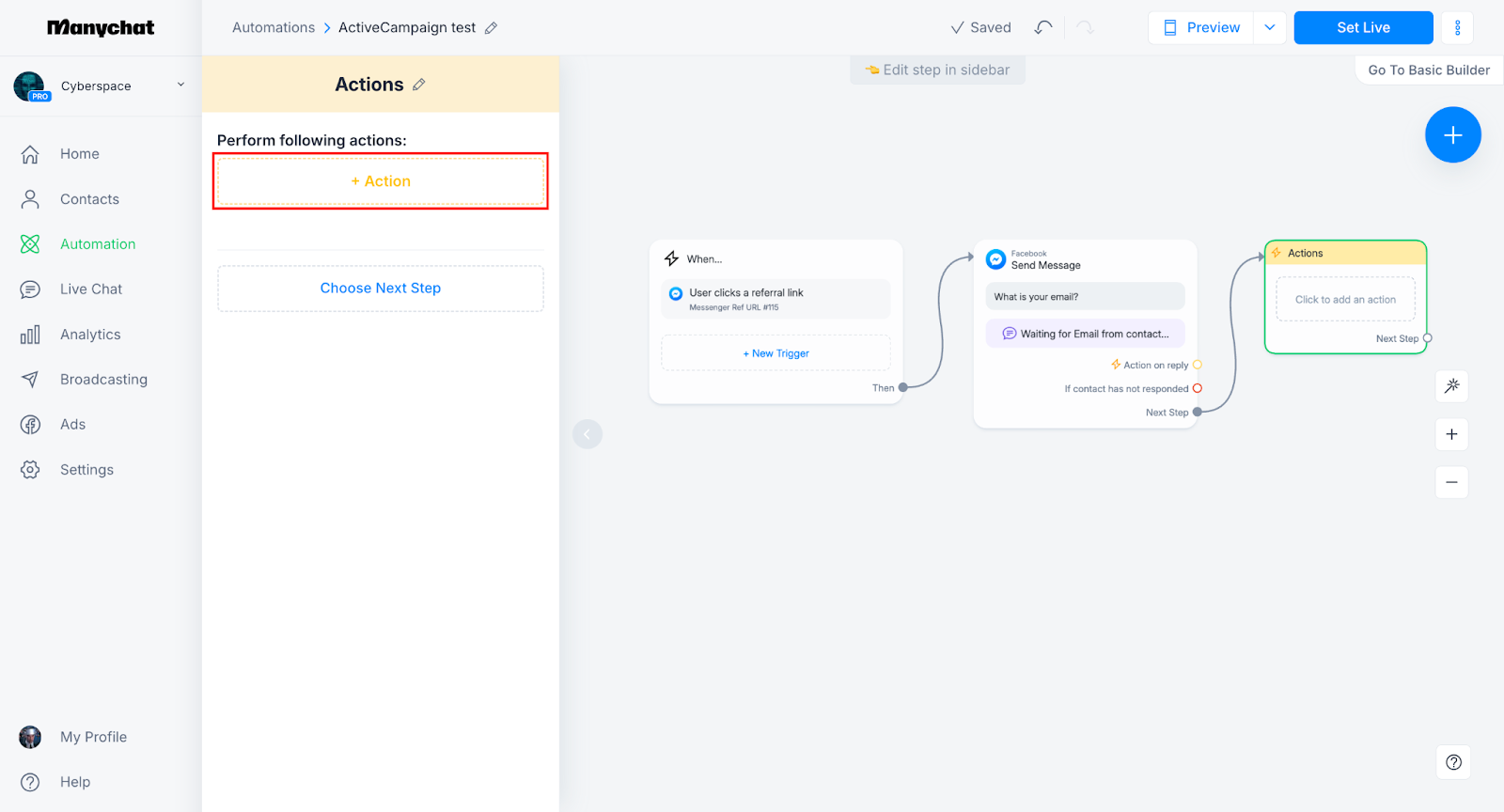Click the Actions node header

click(1345, 253)
